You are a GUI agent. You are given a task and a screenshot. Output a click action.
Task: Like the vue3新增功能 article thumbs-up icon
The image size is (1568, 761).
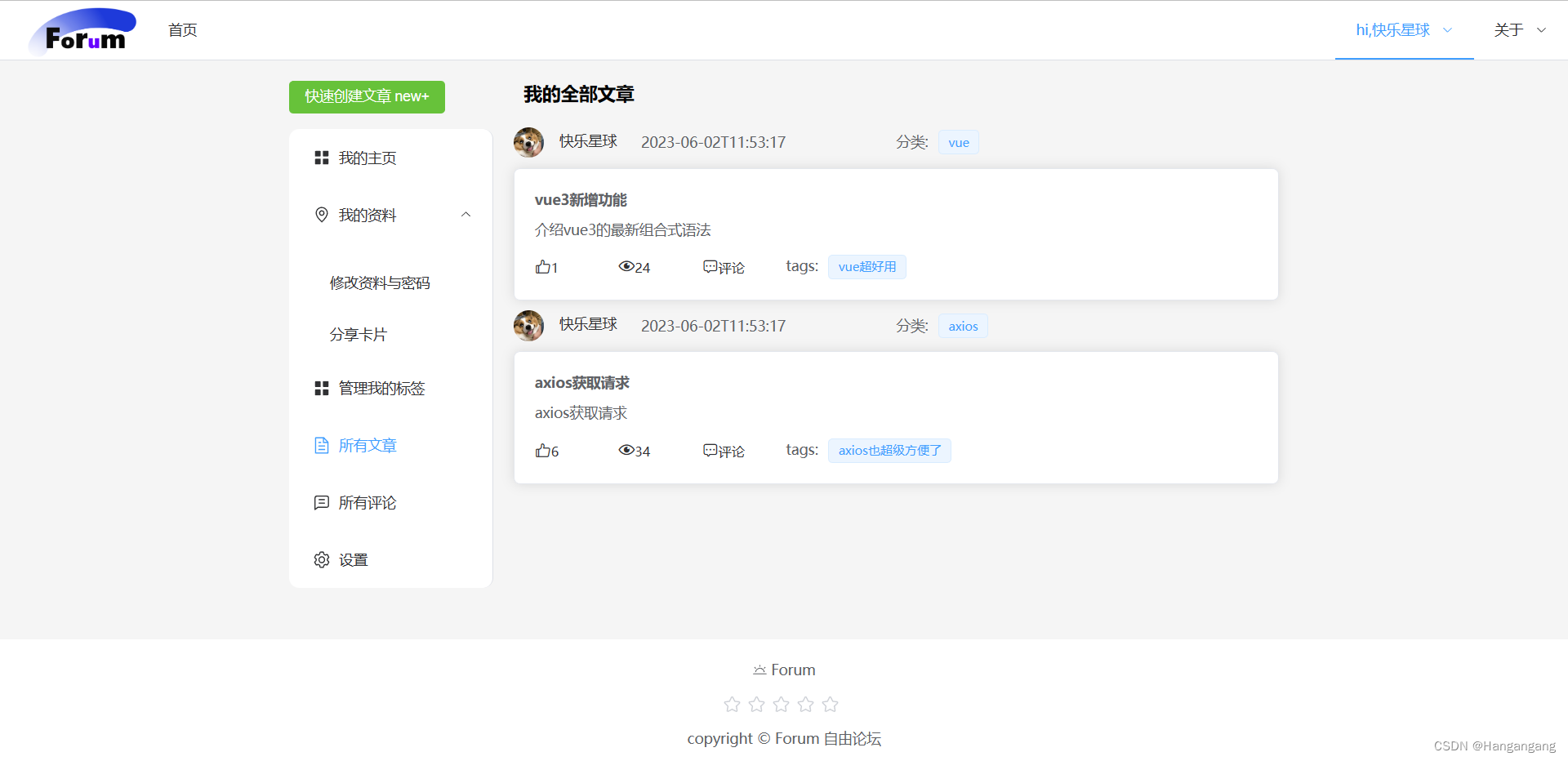(544, 266)
